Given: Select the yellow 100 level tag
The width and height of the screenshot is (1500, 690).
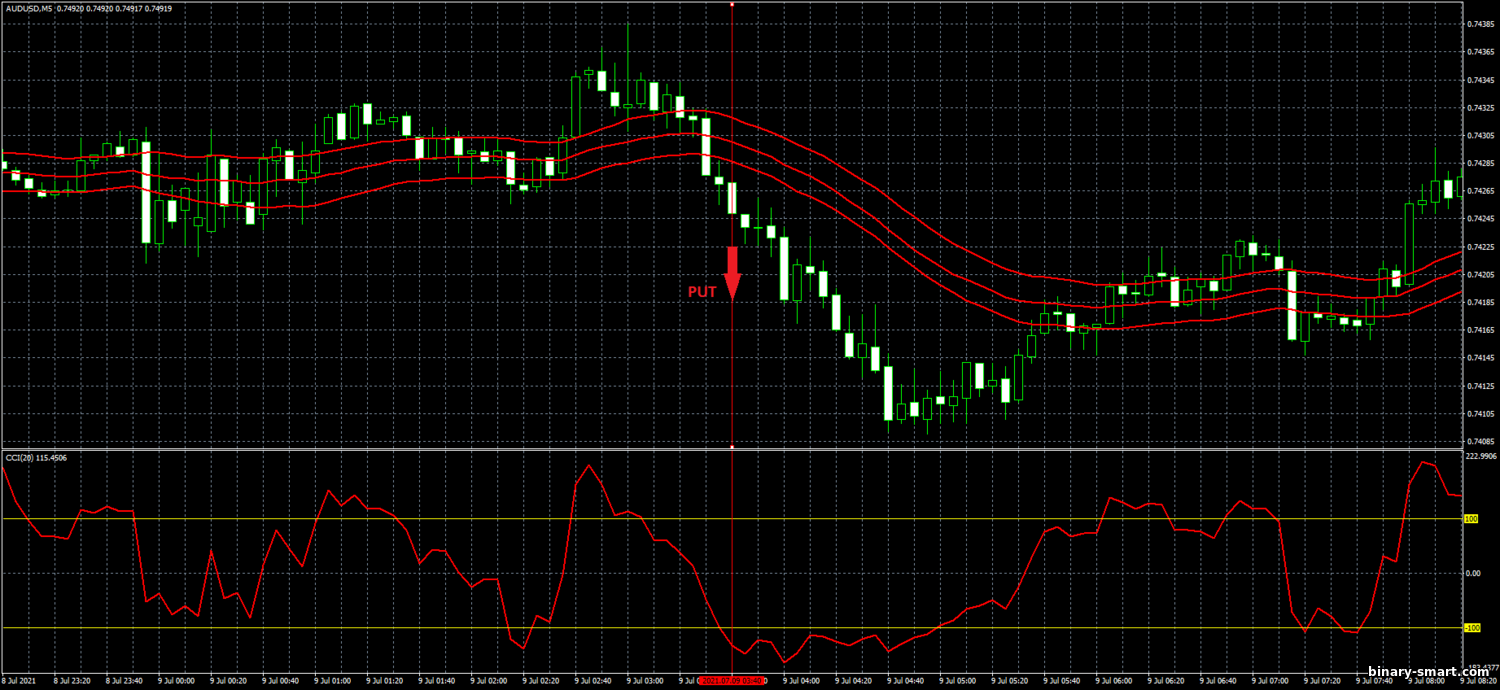Looking at the screenshot, I should 1470,519.
